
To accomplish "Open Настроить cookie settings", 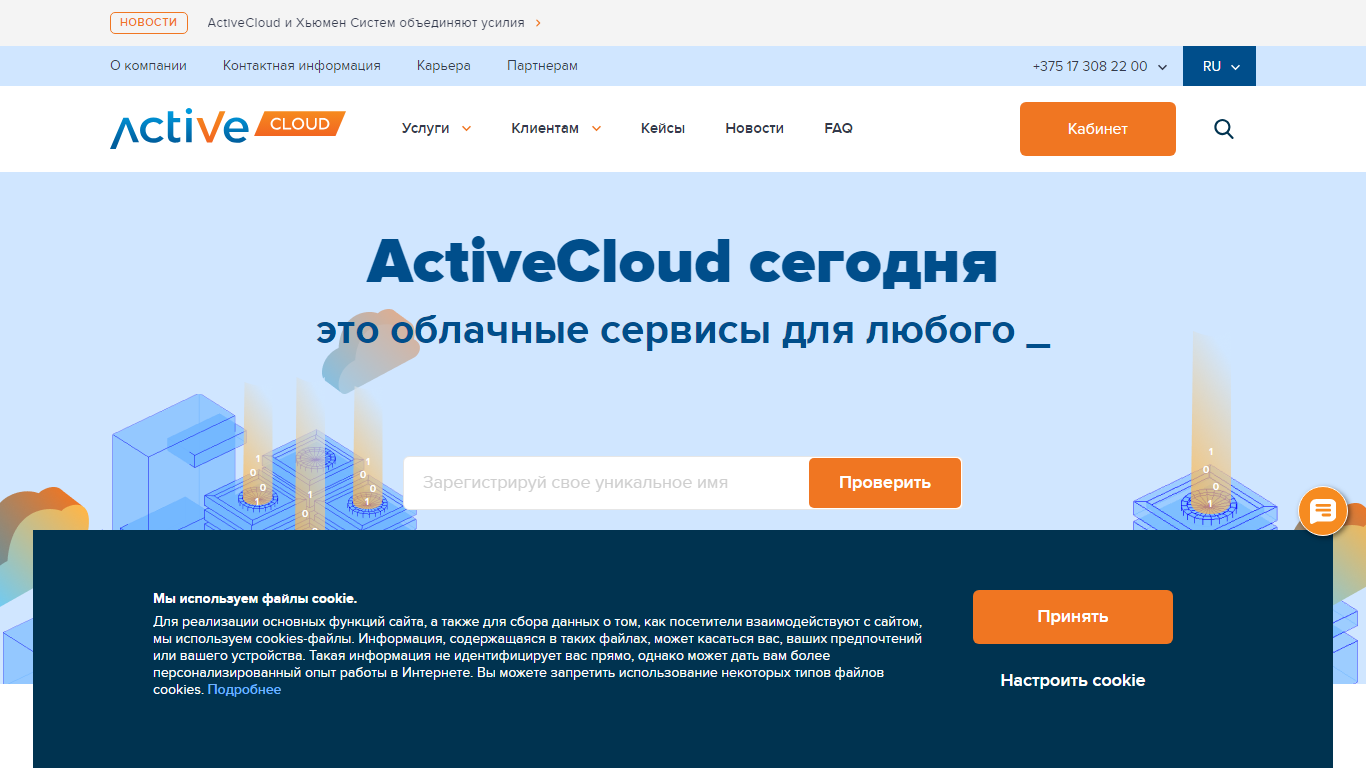I will 1073,680.
